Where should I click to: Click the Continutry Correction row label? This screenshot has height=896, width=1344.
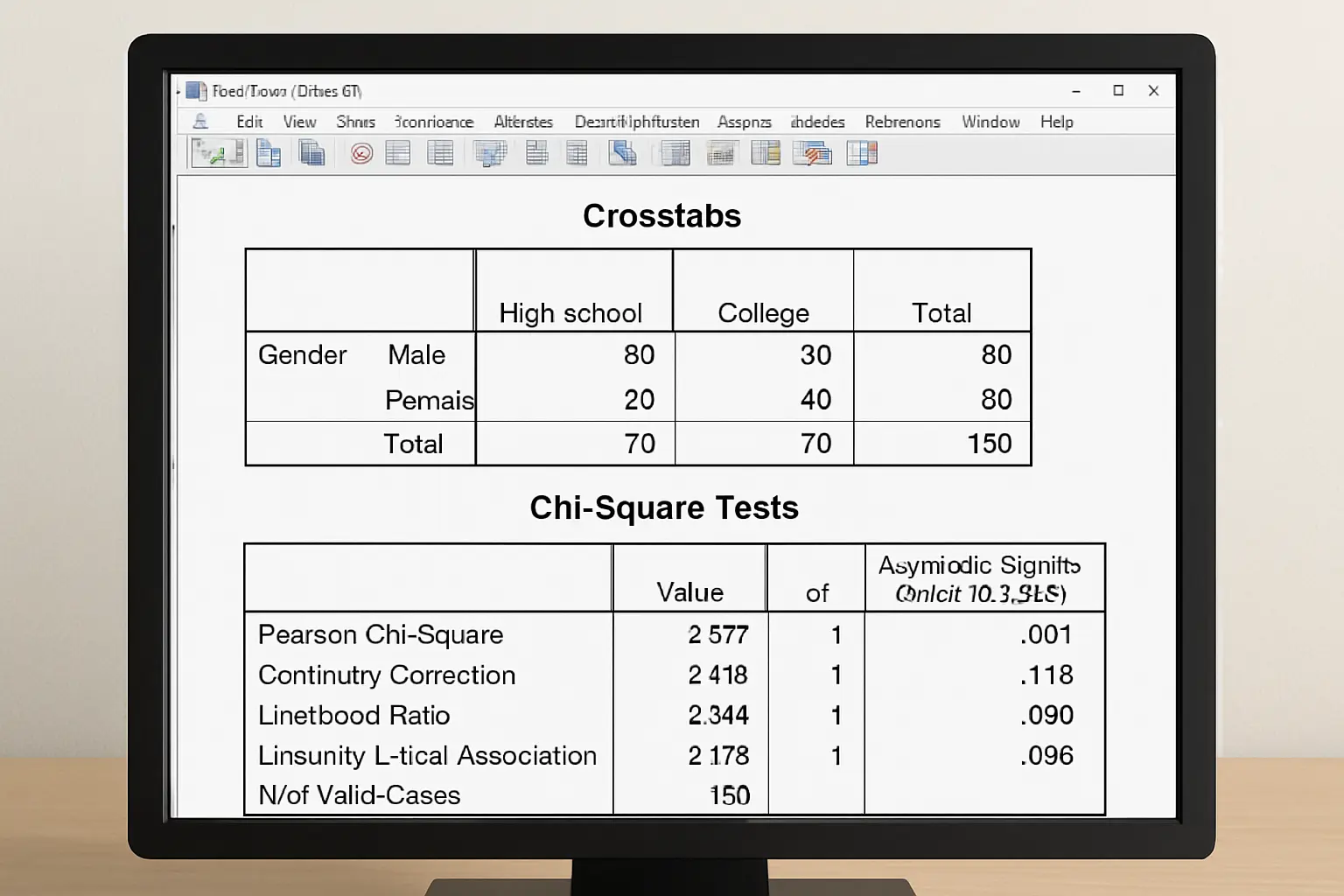tap(387, 675)
